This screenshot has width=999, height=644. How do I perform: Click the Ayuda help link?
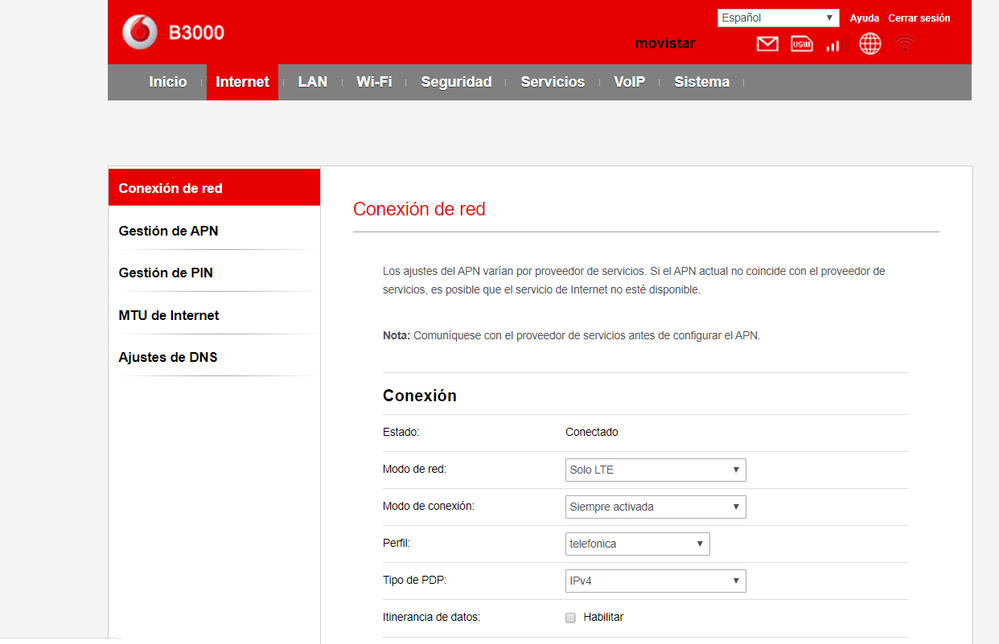pos(864,18)
